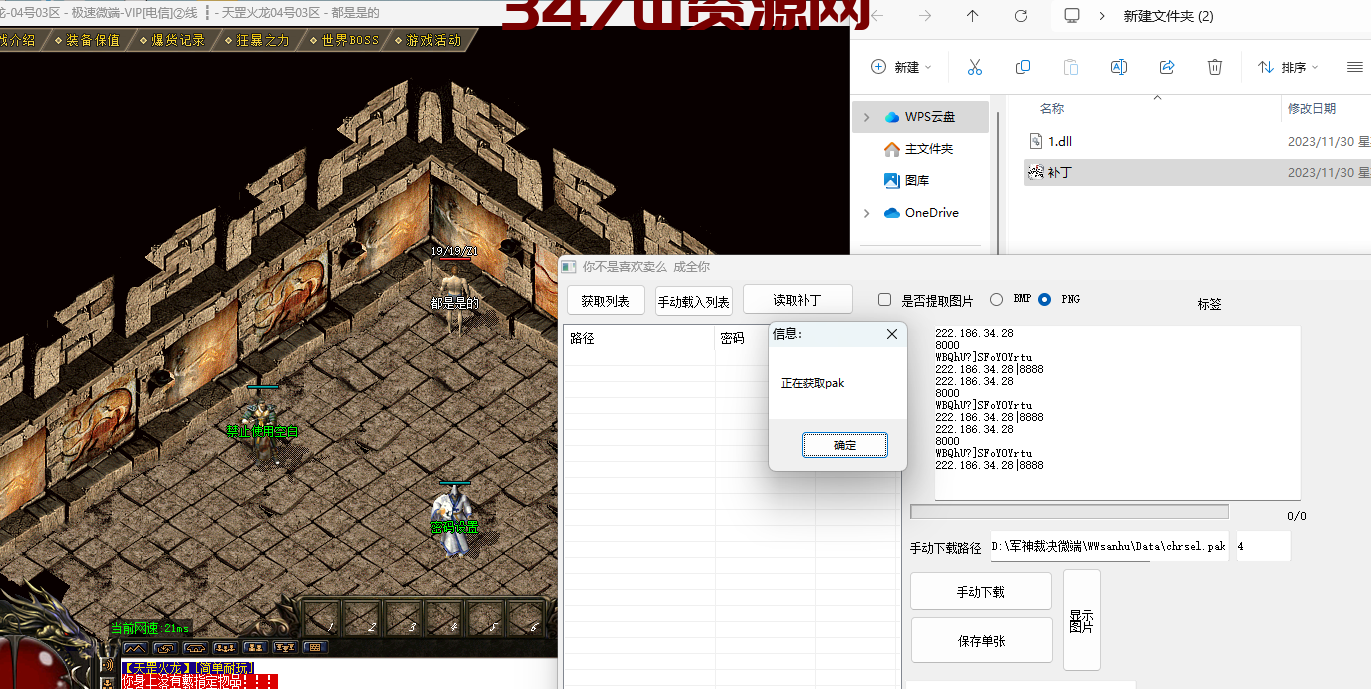Click the IP address log text area
This screenshot has width=1371, height=689.
pos(1117,412)
